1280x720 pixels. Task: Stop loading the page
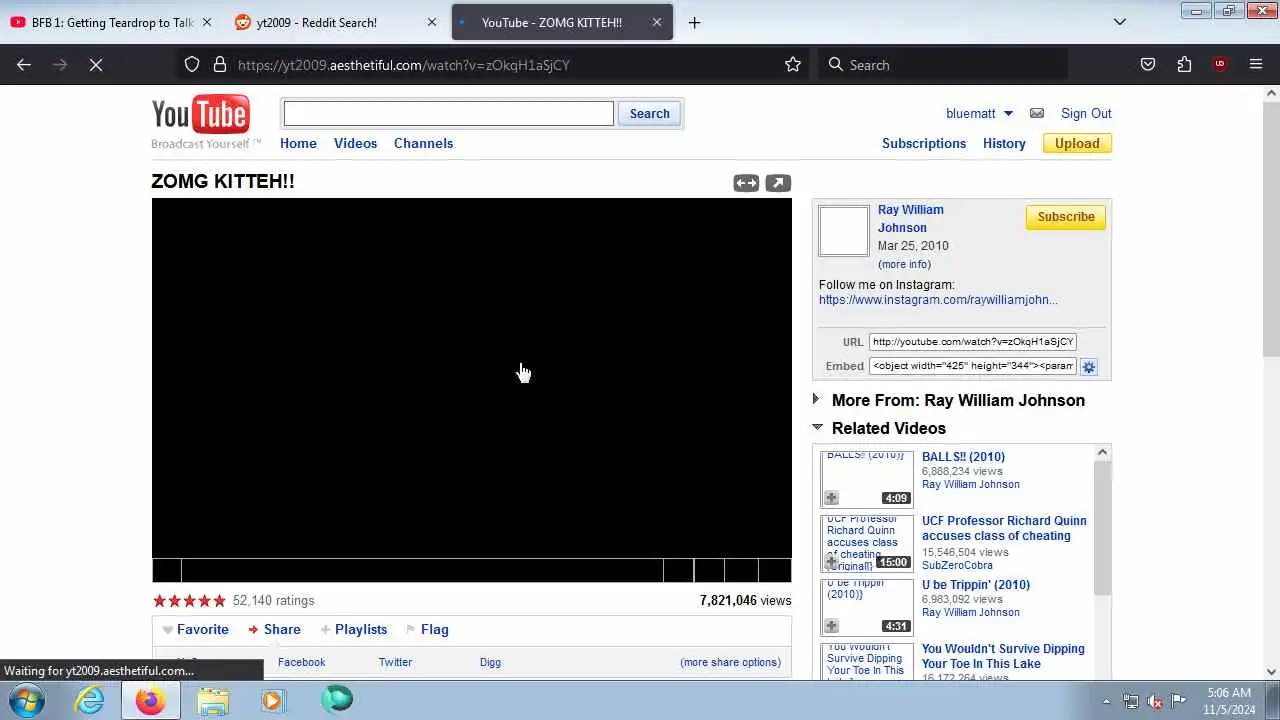(96, 65)
